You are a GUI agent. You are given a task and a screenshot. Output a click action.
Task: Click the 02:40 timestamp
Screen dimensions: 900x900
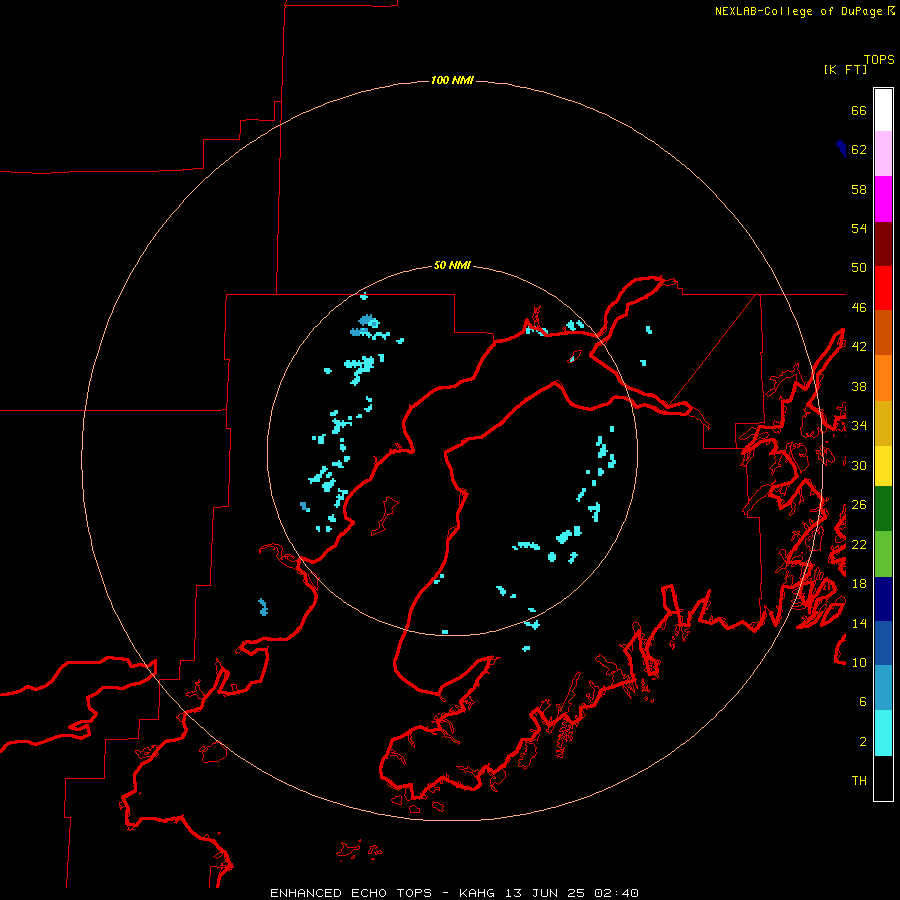(616, 893)
